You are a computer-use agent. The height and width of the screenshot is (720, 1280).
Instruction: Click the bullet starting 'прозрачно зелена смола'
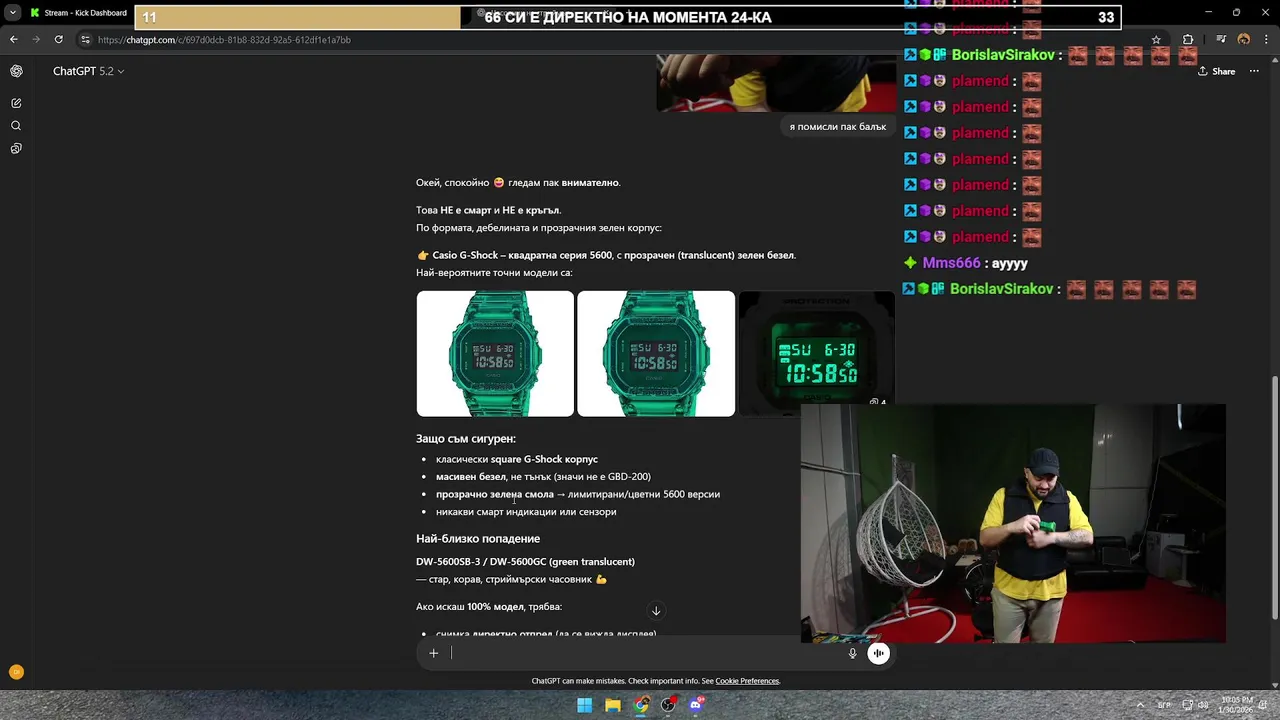pyautogui.click(x=578, y=494)
